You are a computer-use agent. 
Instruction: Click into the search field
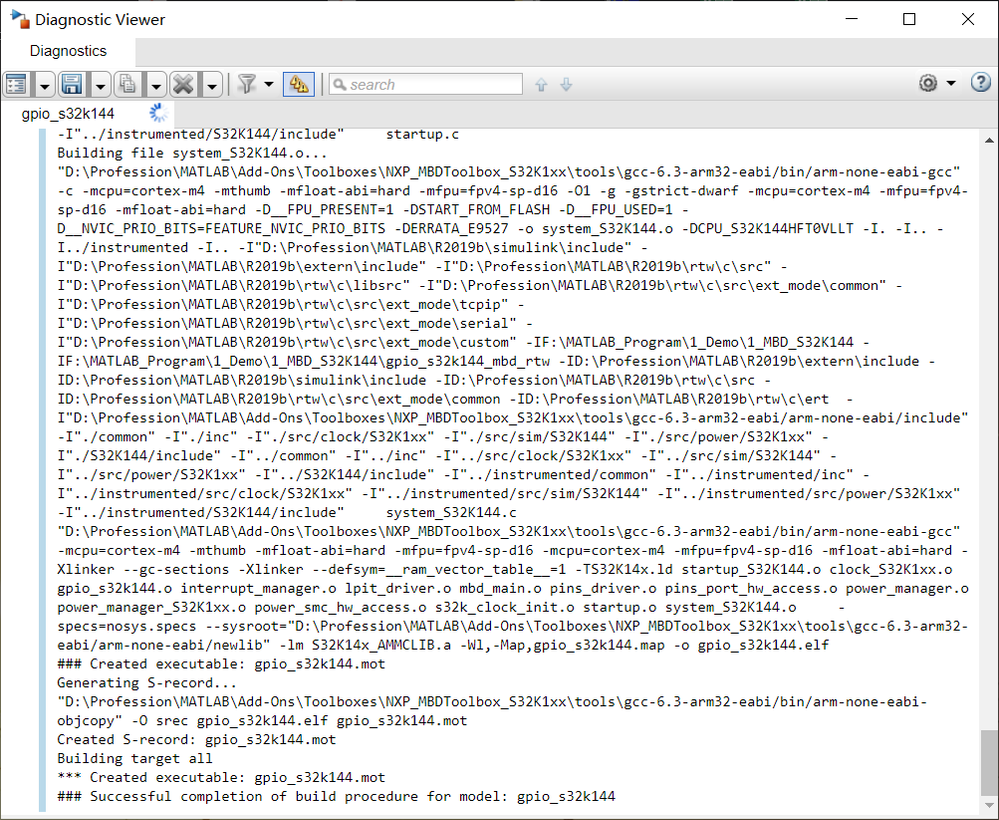click(426, 84)
